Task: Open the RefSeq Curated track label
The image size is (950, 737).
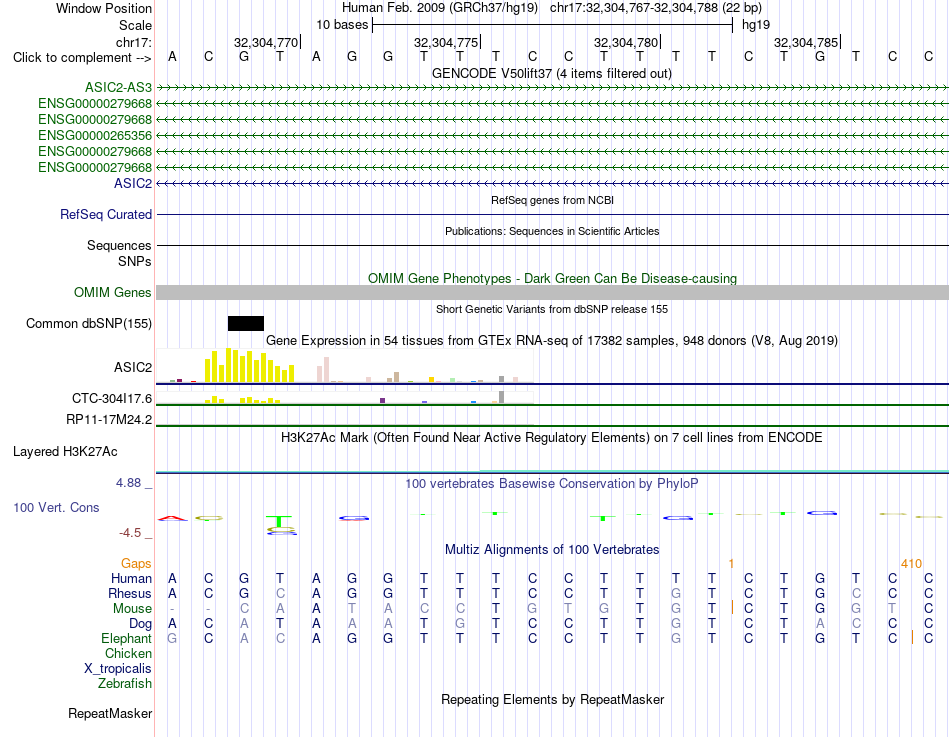Action: pyautogui.click(x=106, y=215)
